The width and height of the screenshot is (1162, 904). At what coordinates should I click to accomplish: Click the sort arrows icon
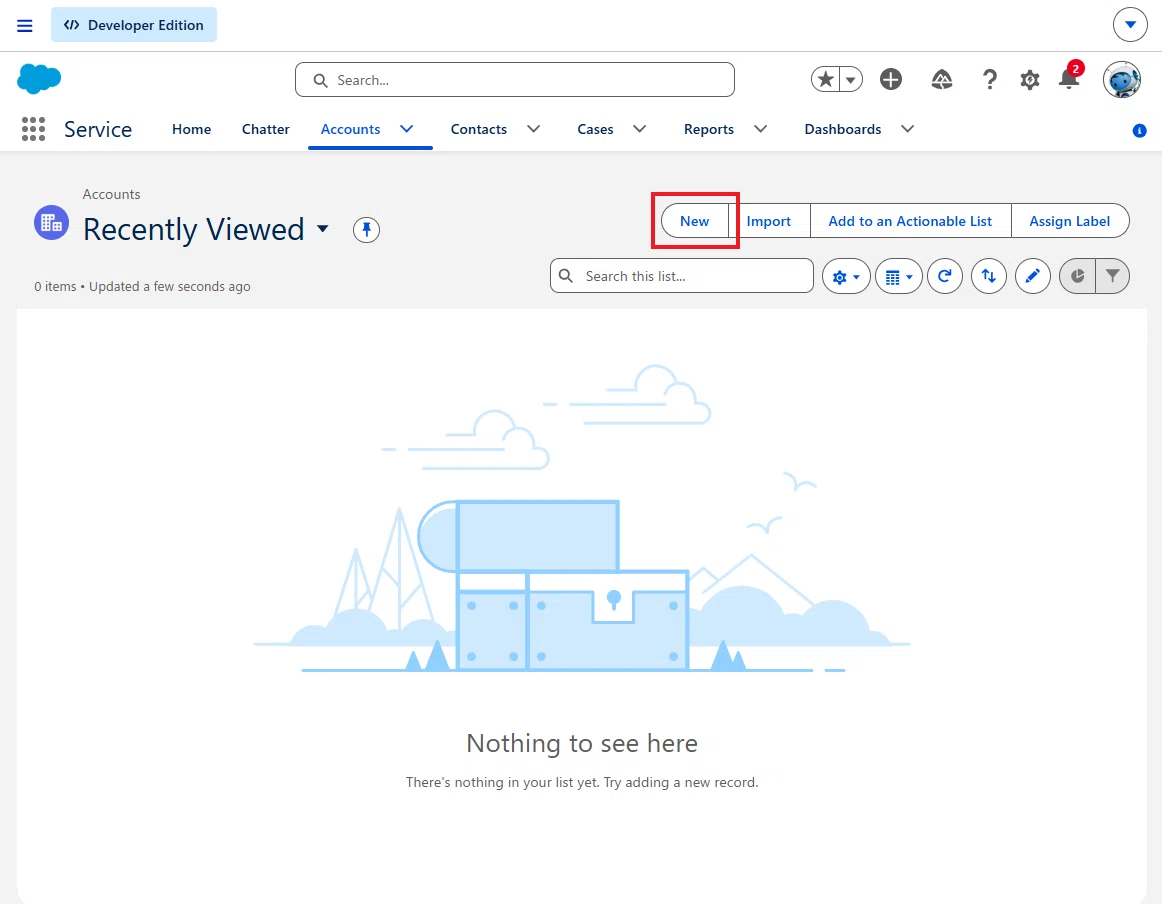(x=989, y=276)
